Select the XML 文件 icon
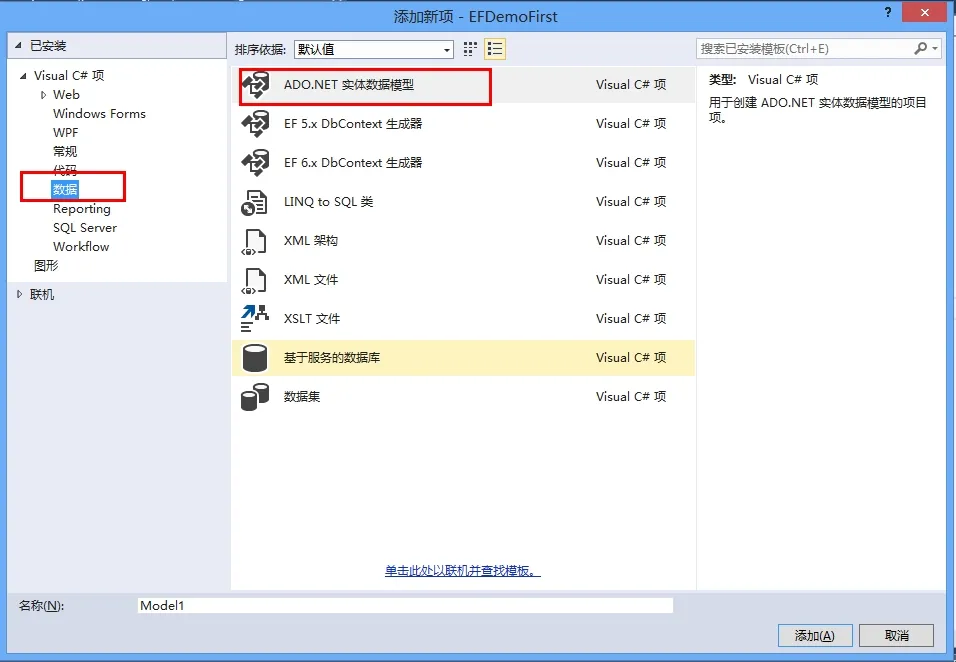Image resolution: width=956 pixels, height=662 pixels. tap(254, 280)
